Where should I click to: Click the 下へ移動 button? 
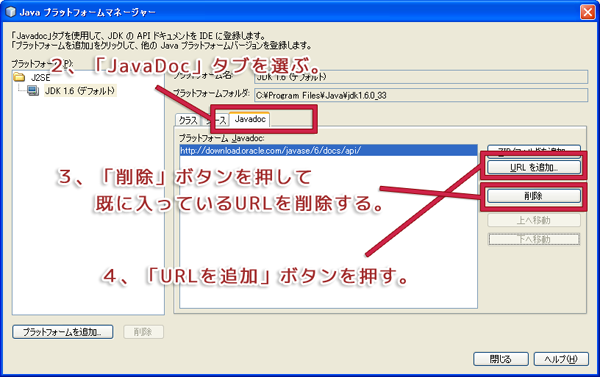[534, 239]
